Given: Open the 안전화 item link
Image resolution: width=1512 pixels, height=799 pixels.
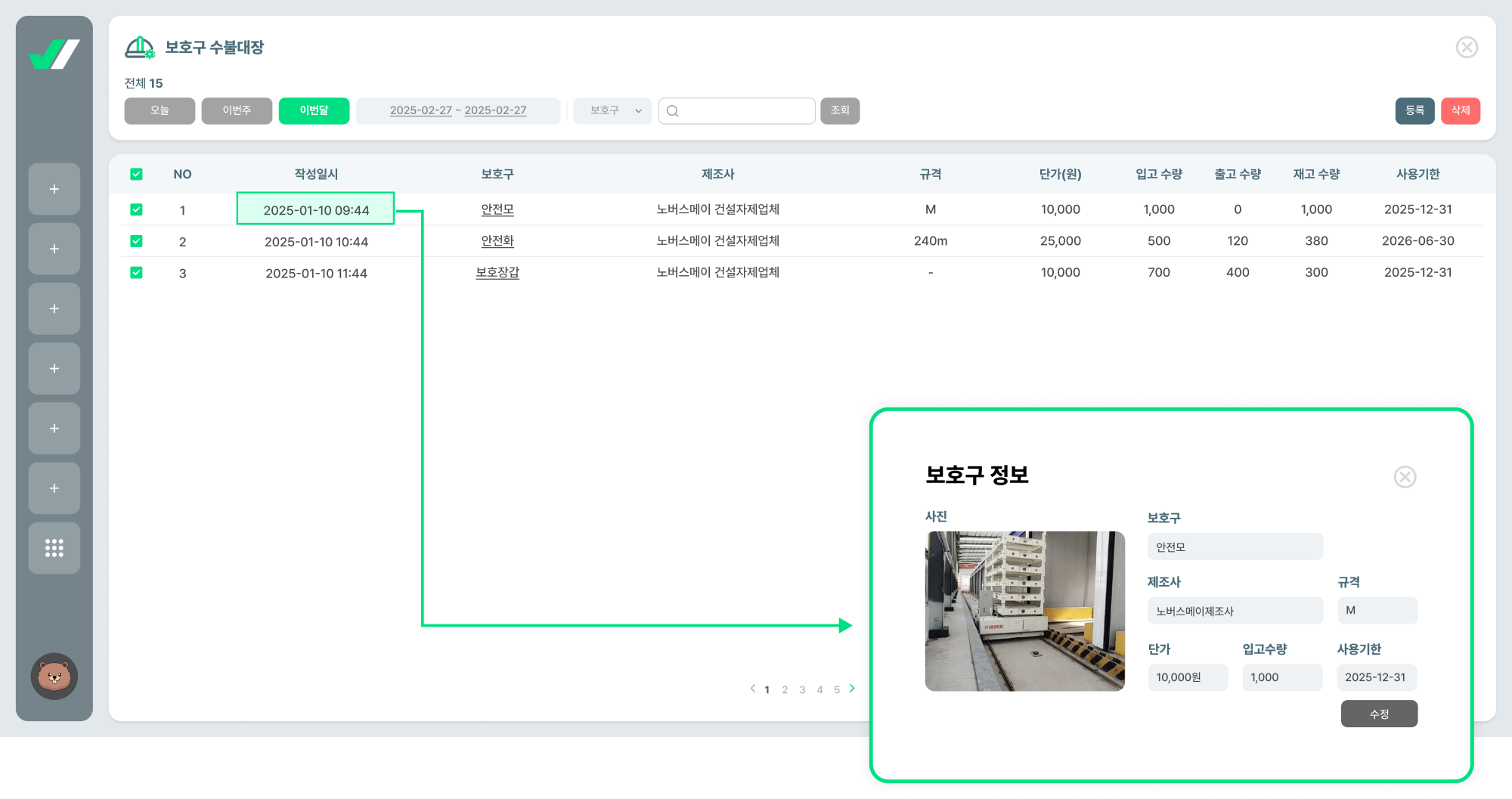Looking at the screenshot, I should click(497, 241).
